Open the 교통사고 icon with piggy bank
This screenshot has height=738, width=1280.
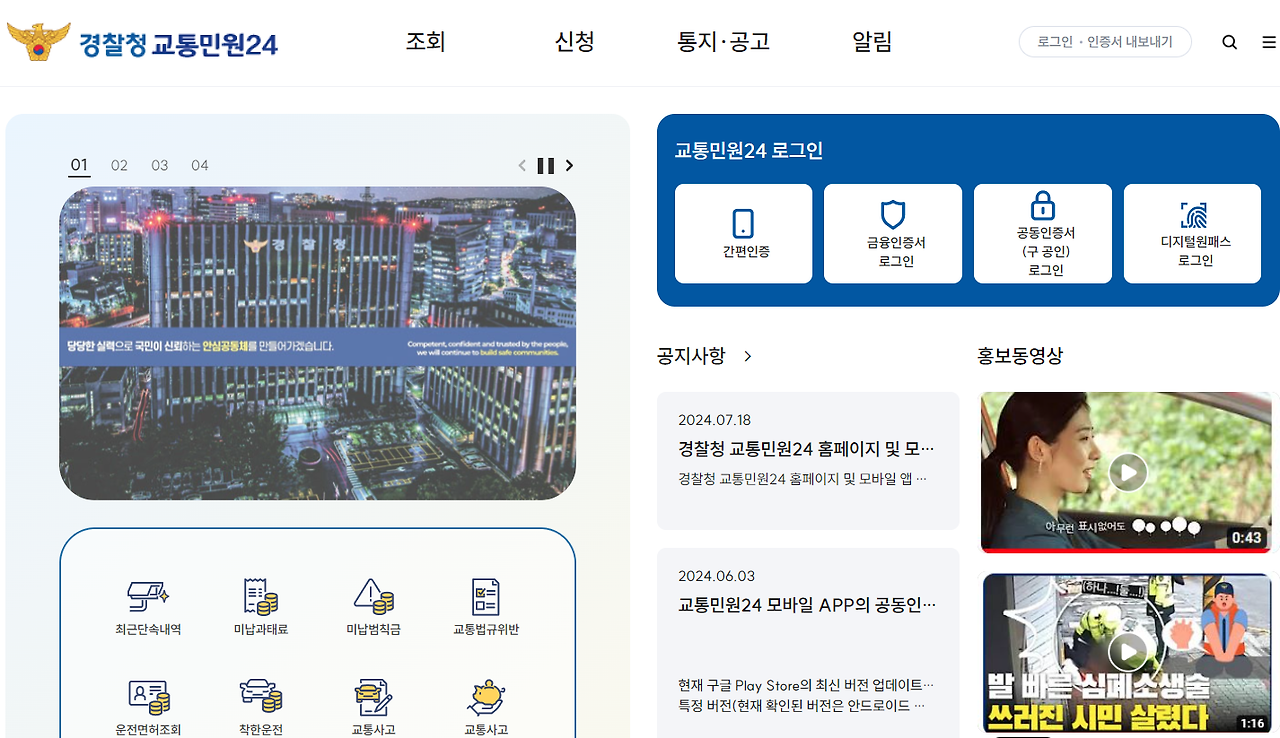tap(486, 696)
